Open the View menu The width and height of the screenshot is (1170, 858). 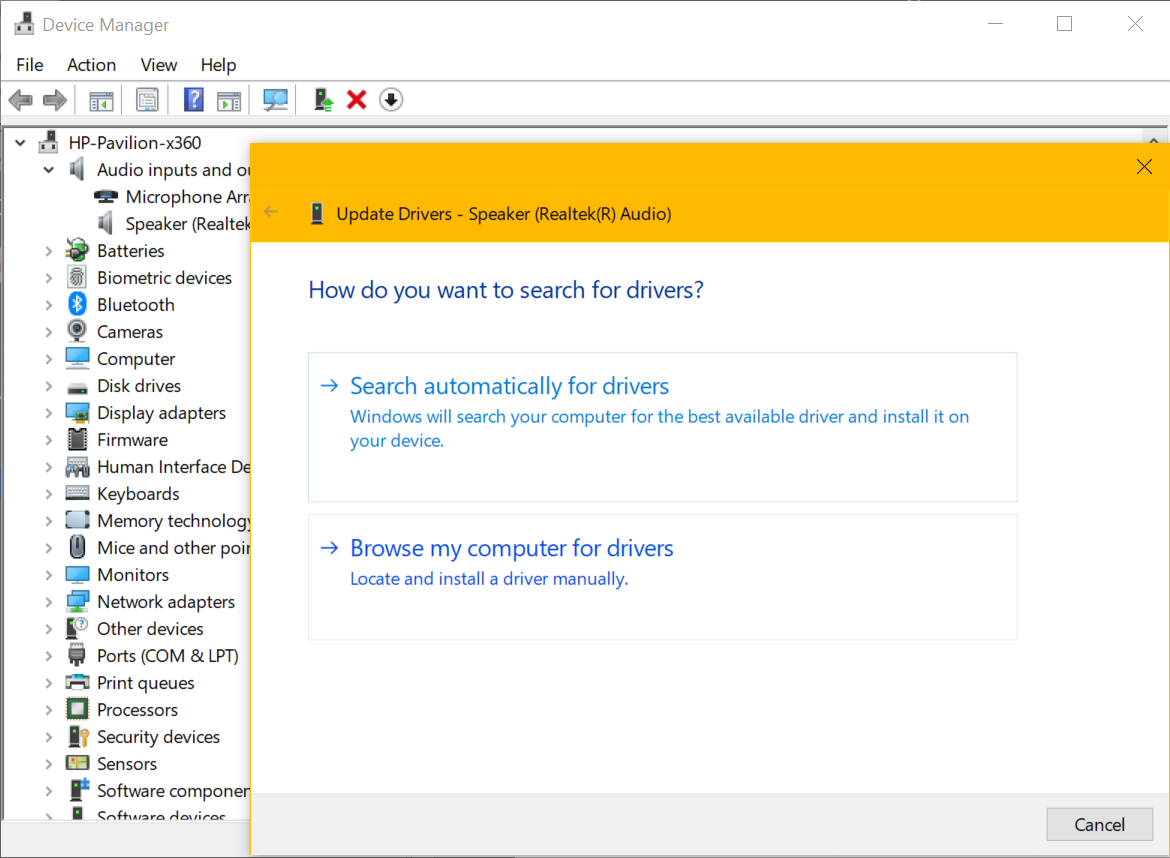158,64
